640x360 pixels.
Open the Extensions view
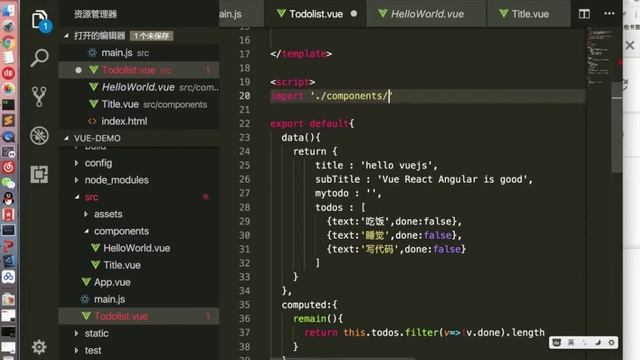39,174
